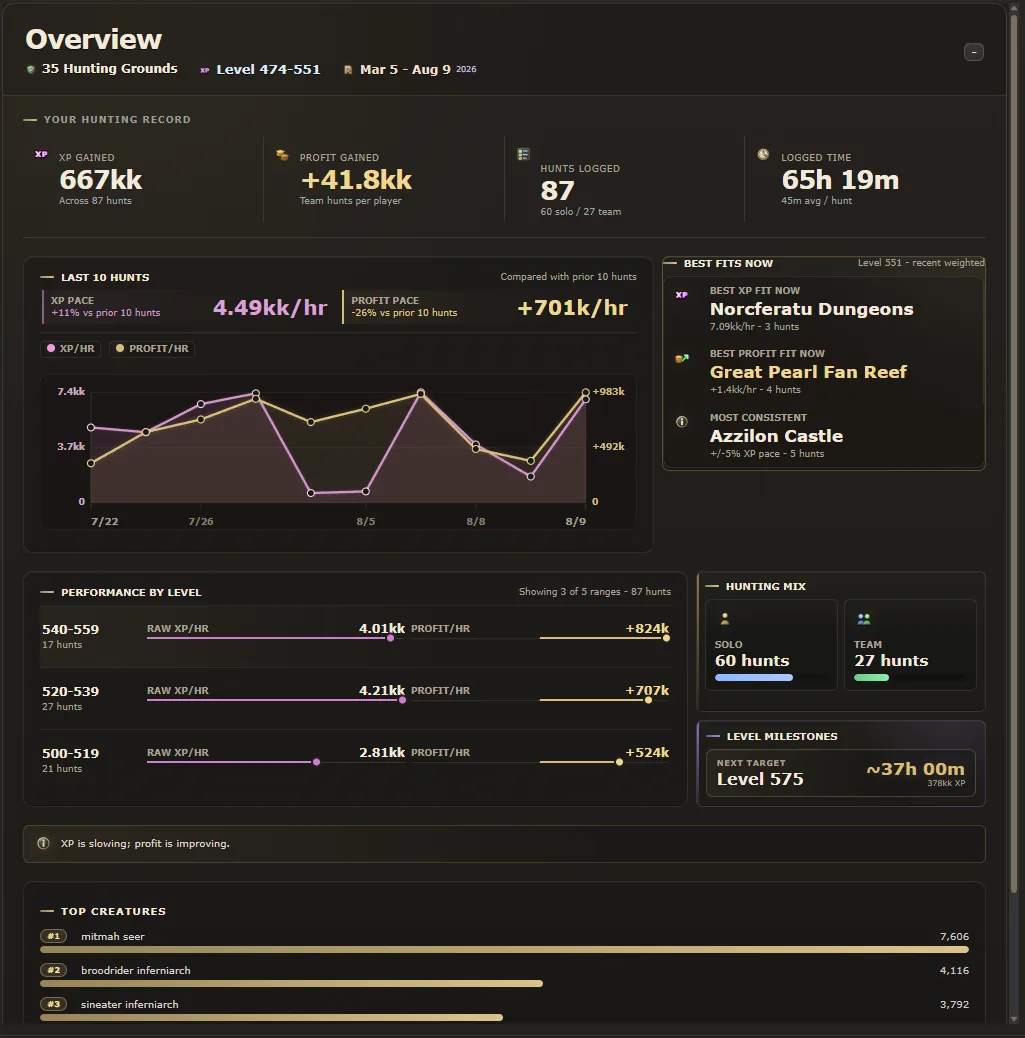Screen dimensions: 1025x1038
Task: Click the broodrider inferniarch kill count 4,116
Action: pyautogui.click(x=954, y=970)
